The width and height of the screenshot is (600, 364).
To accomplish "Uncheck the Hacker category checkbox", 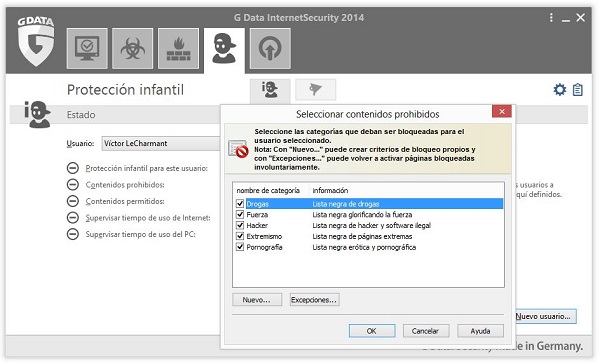I will coord(240,225).
